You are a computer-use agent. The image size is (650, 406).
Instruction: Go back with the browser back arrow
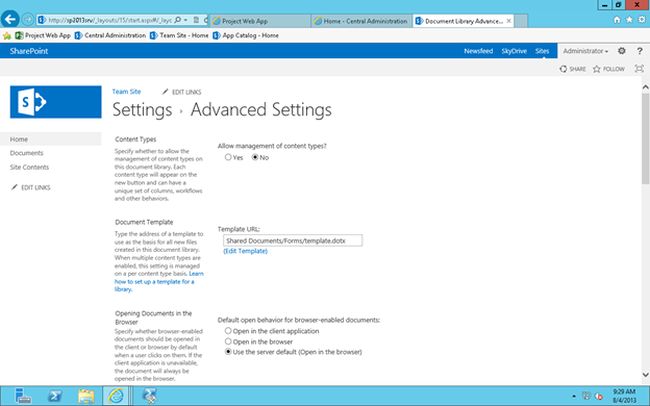10,19
